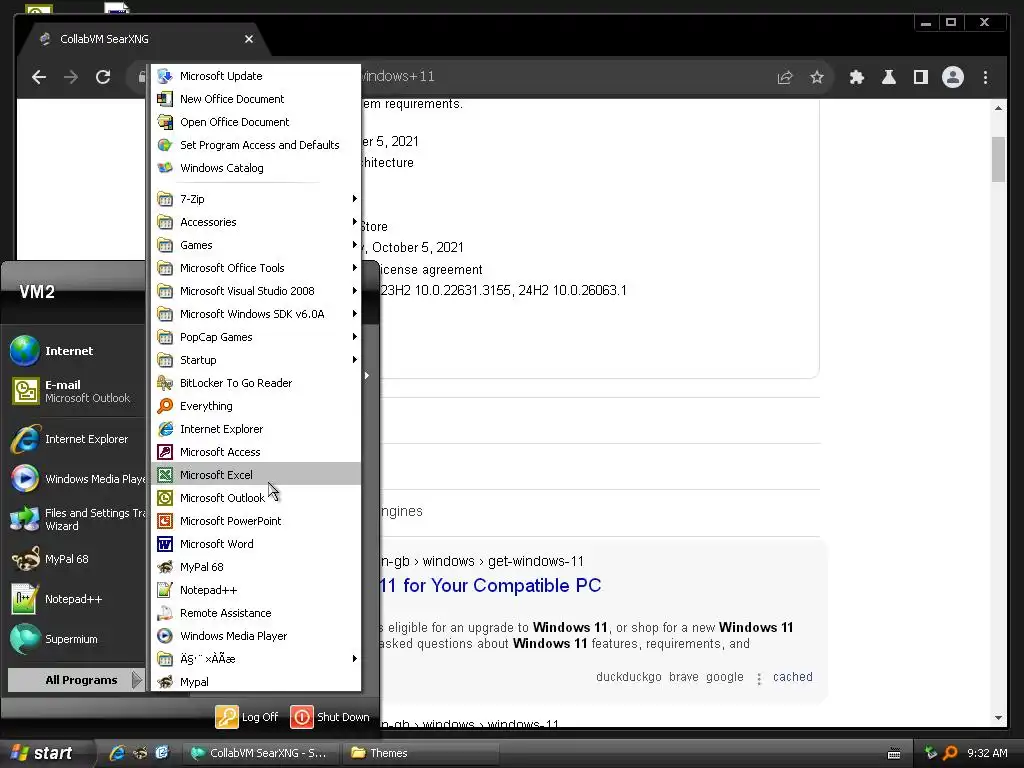Launch Microsoft Excel
1024x768 pixels.
255,475
